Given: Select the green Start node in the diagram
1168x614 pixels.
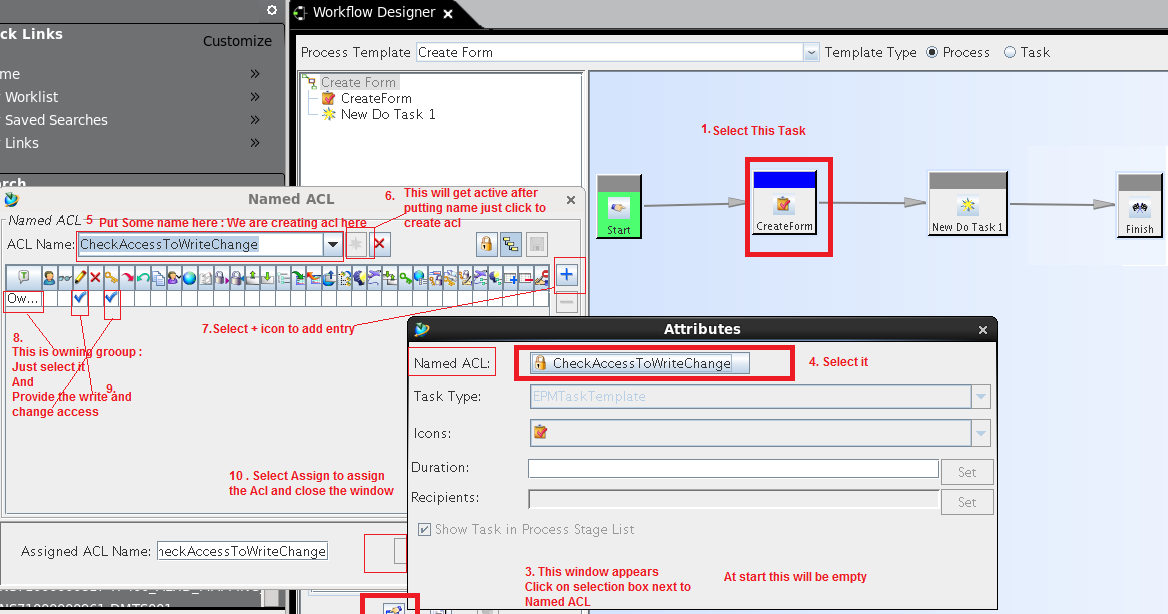Looking at the screenshot, I should (618, 206).
